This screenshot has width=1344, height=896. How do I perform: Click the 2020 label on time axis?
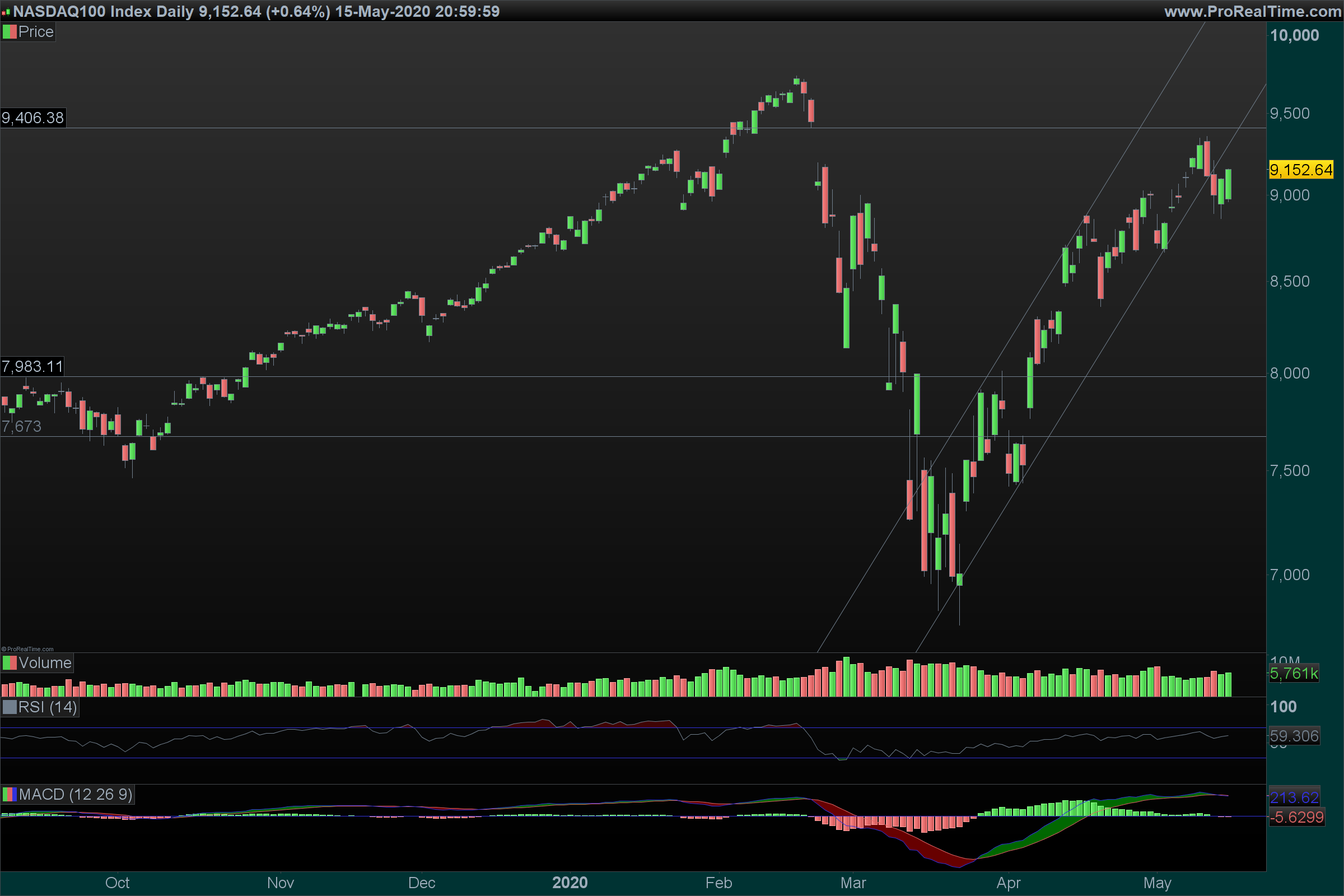coord(570,883)
